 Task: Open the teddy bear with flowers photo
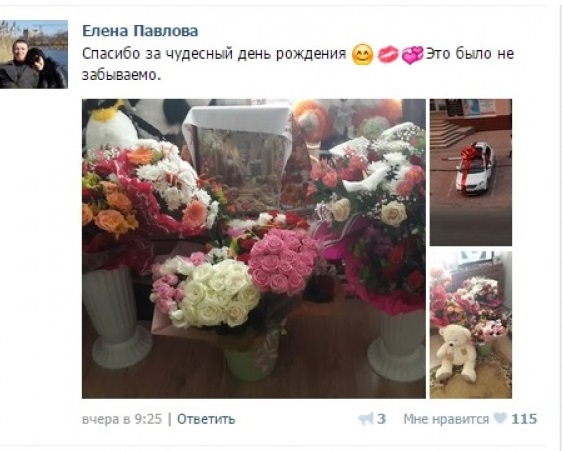coord(471,325)
